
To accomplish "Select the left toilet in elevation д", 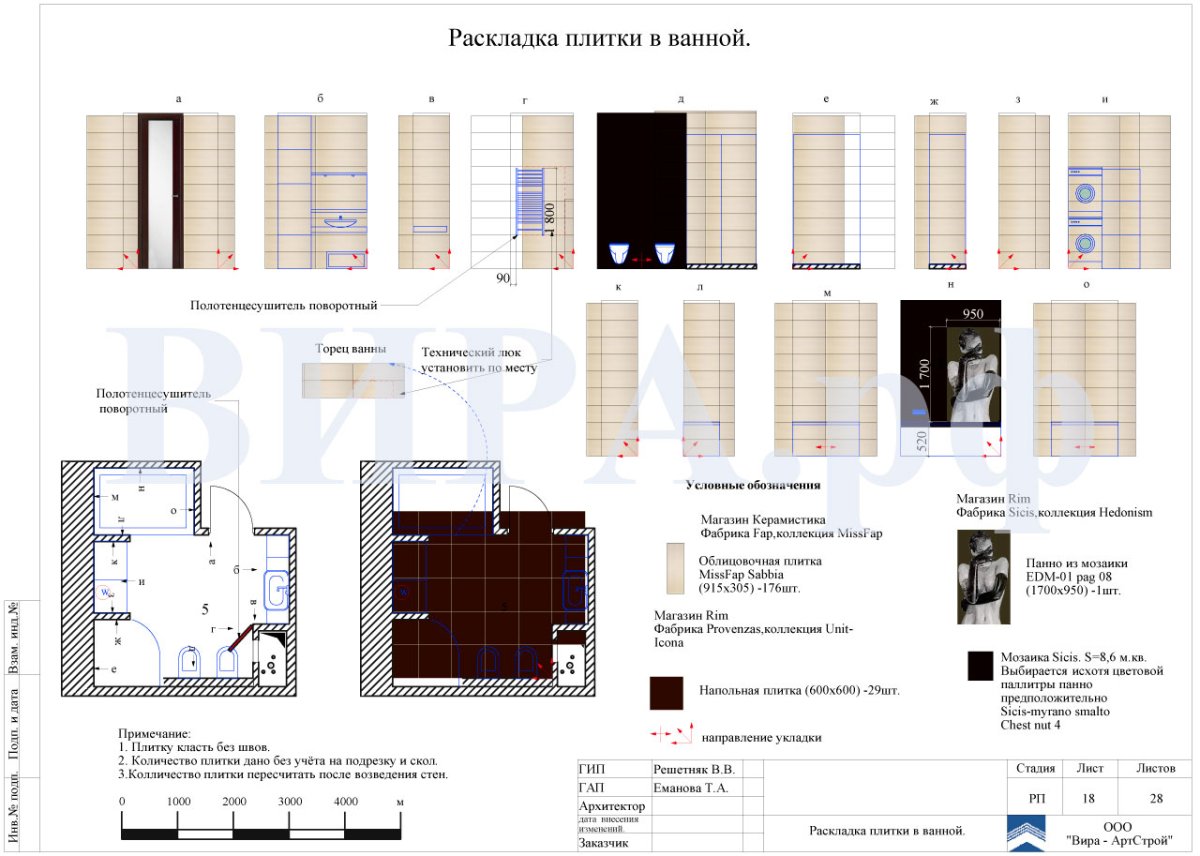I will coord(620,252).
